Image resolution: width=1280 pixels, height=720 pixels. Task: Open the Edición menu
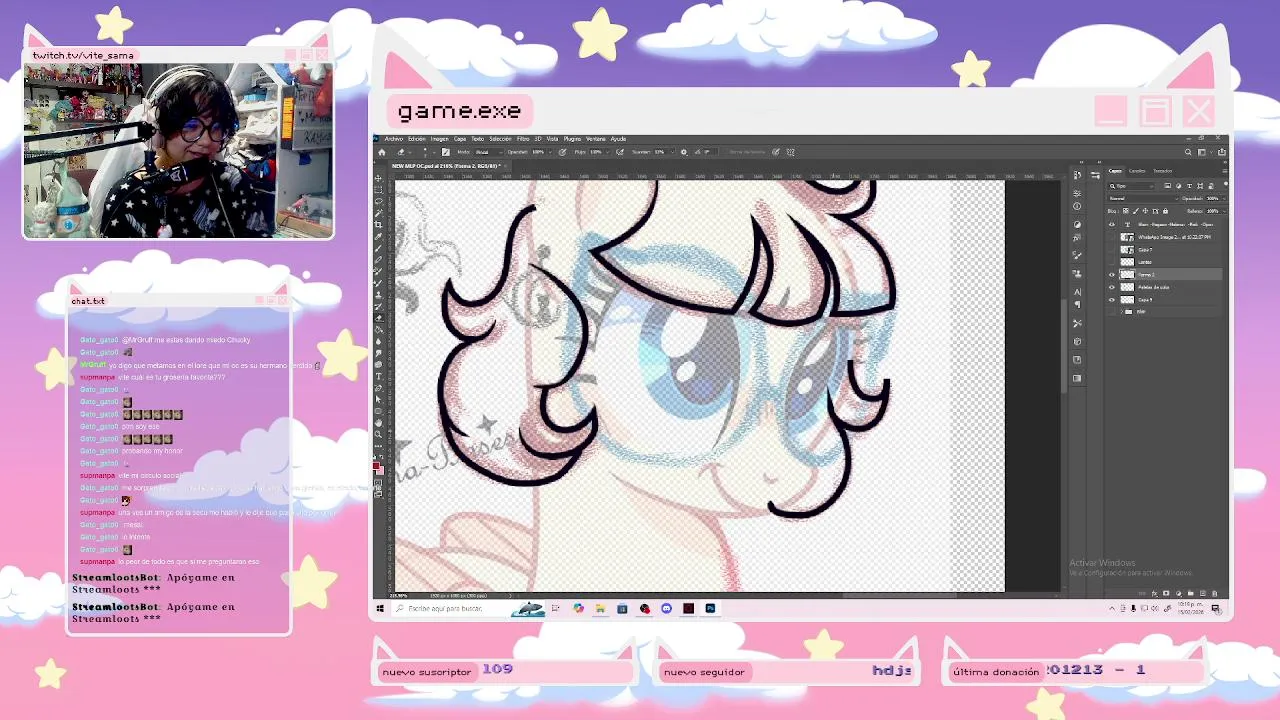pos(417,139)
